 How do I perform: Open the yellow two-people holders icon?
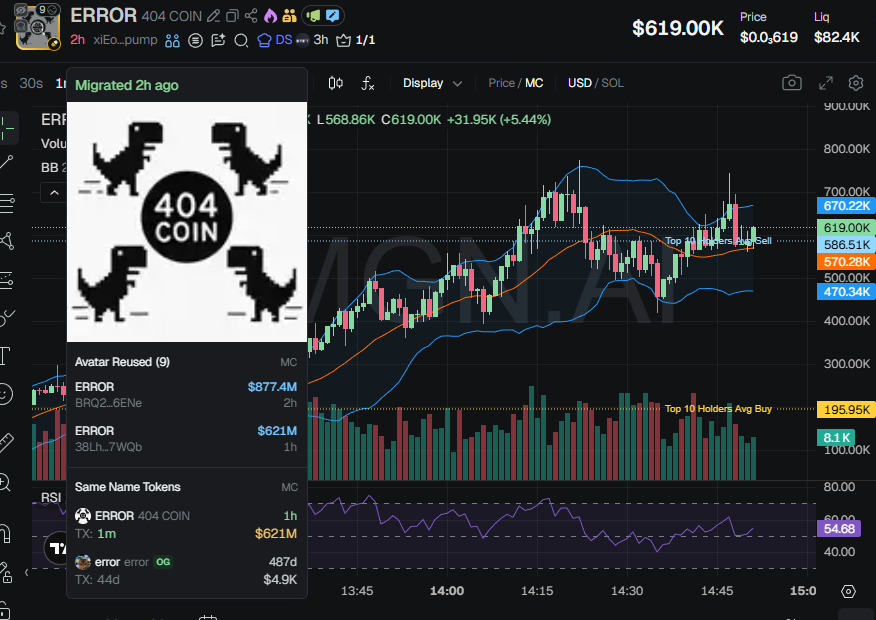289,16
